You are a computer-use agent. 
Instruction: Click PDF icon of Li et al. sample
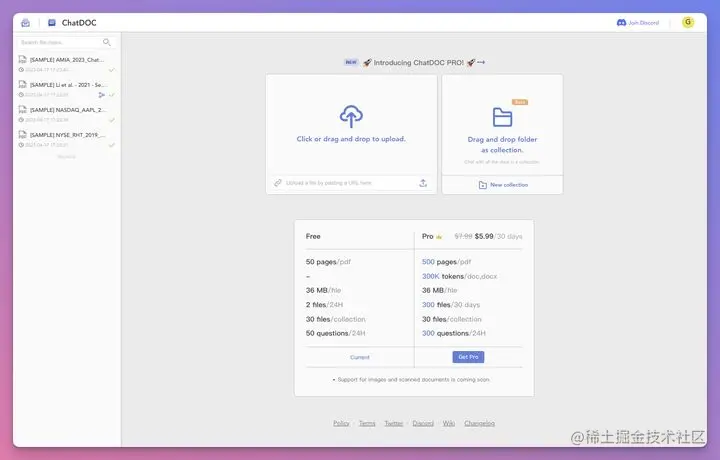[22, 84]
